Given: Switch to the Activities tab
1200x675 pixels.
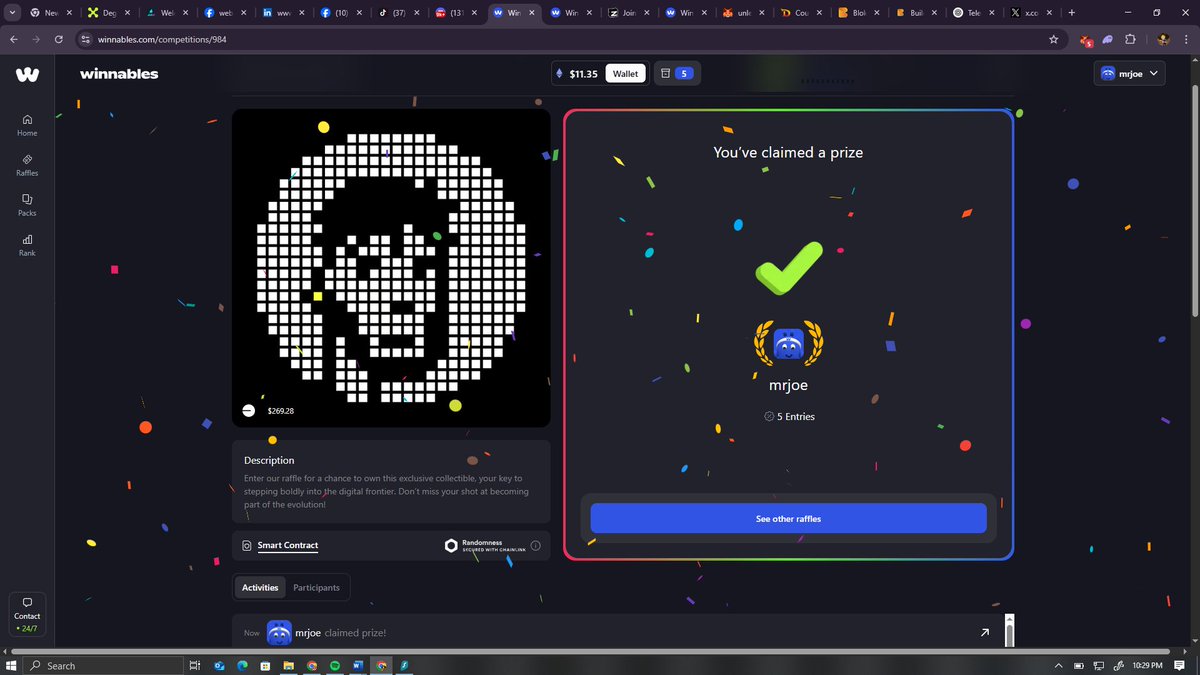Looking at the screenshot, I should (x=260, y=587).
